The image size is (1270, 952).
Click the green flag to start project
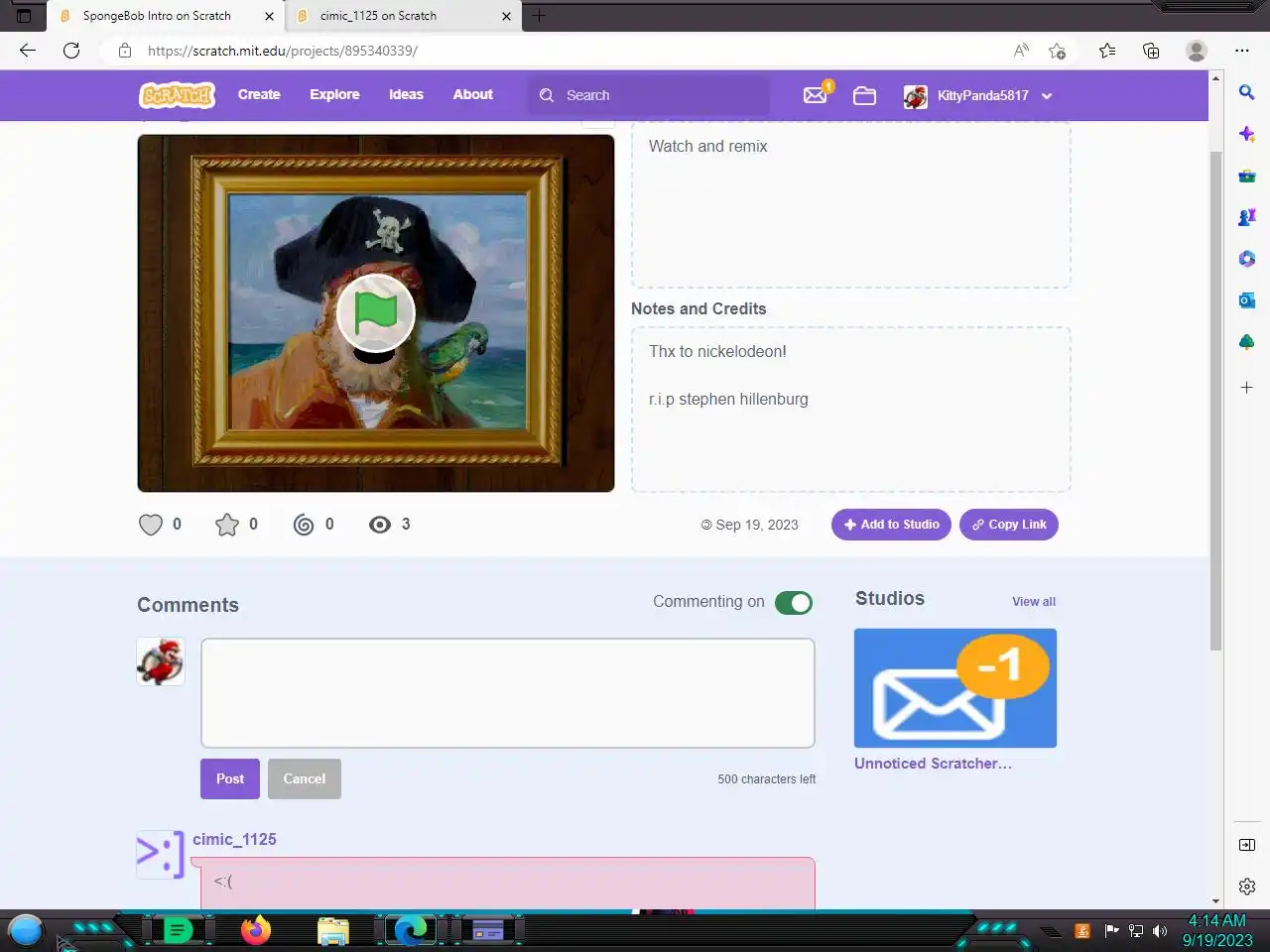tap(375, 313)
